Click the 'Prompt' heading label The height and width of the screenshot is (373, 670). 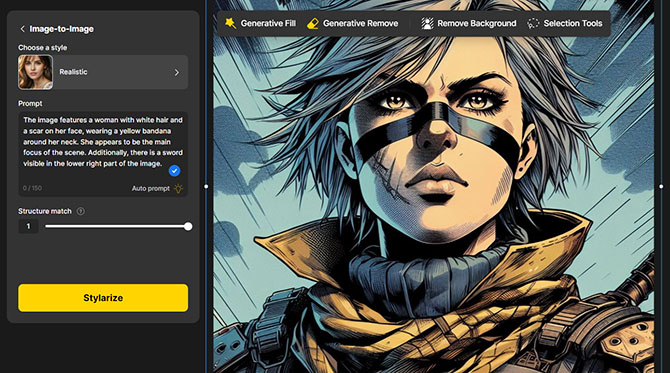point(30,103)
